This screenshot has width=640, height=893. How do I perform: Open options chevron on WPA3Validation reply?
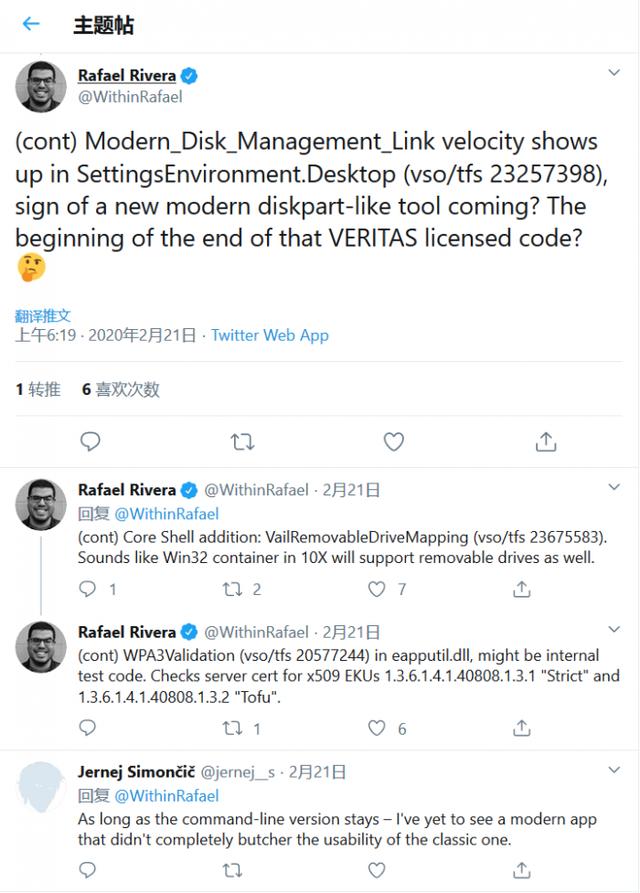(x=614, y=629)
